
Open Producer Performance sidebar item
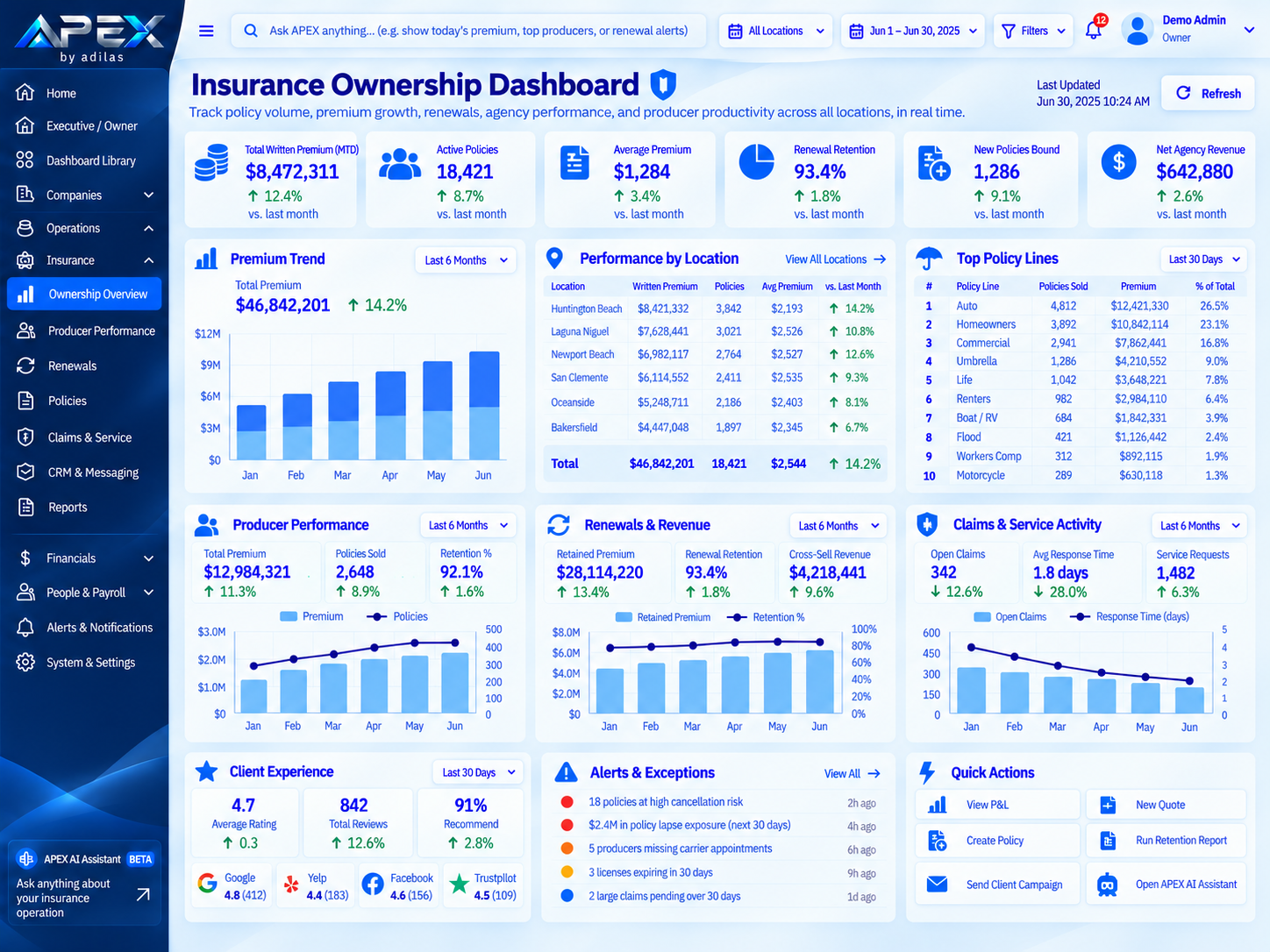pyautogui.click(x=85, y=330)
